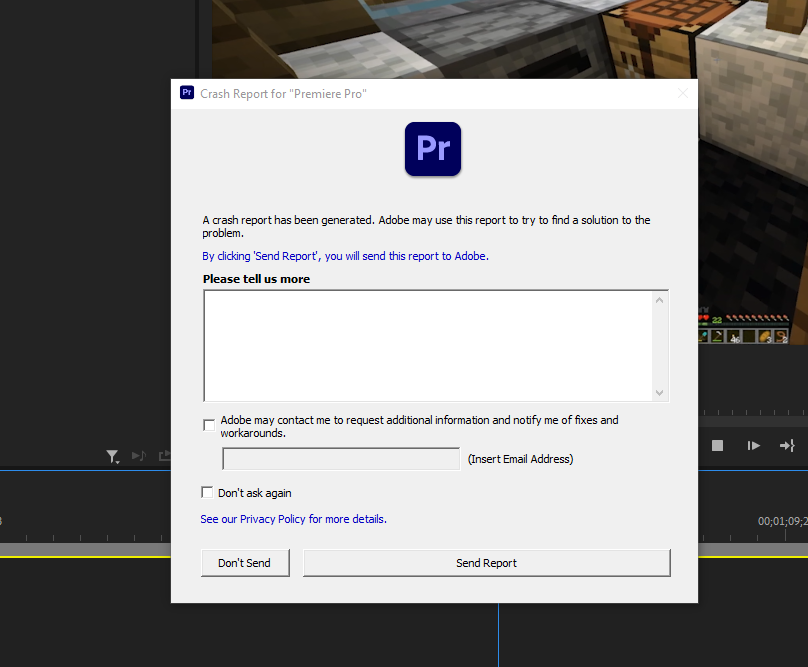The width and height of the screenshot is (808, 667).
Task: Enable Adobe may contact me checkbox
Action: (209, 425)
